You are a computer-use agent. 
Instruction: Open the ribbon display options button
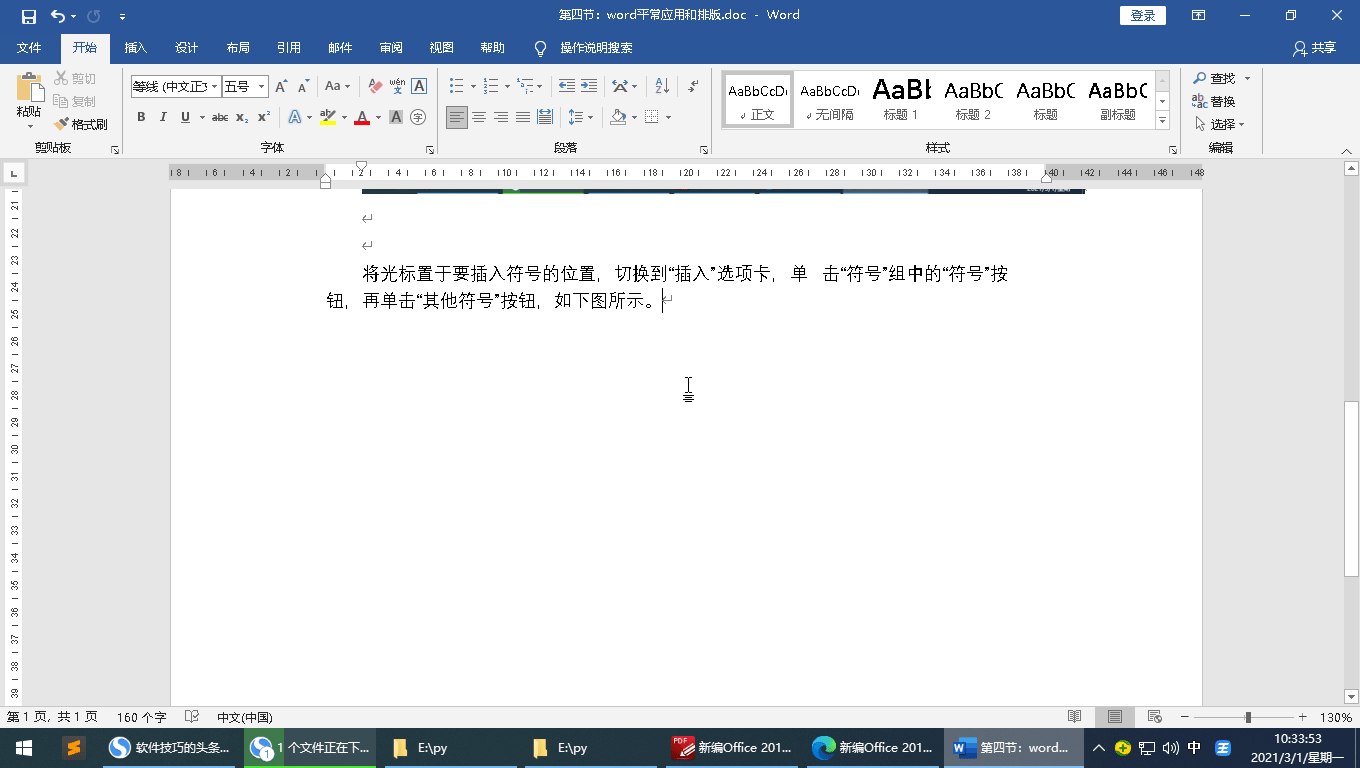(x=1198, y=16)
